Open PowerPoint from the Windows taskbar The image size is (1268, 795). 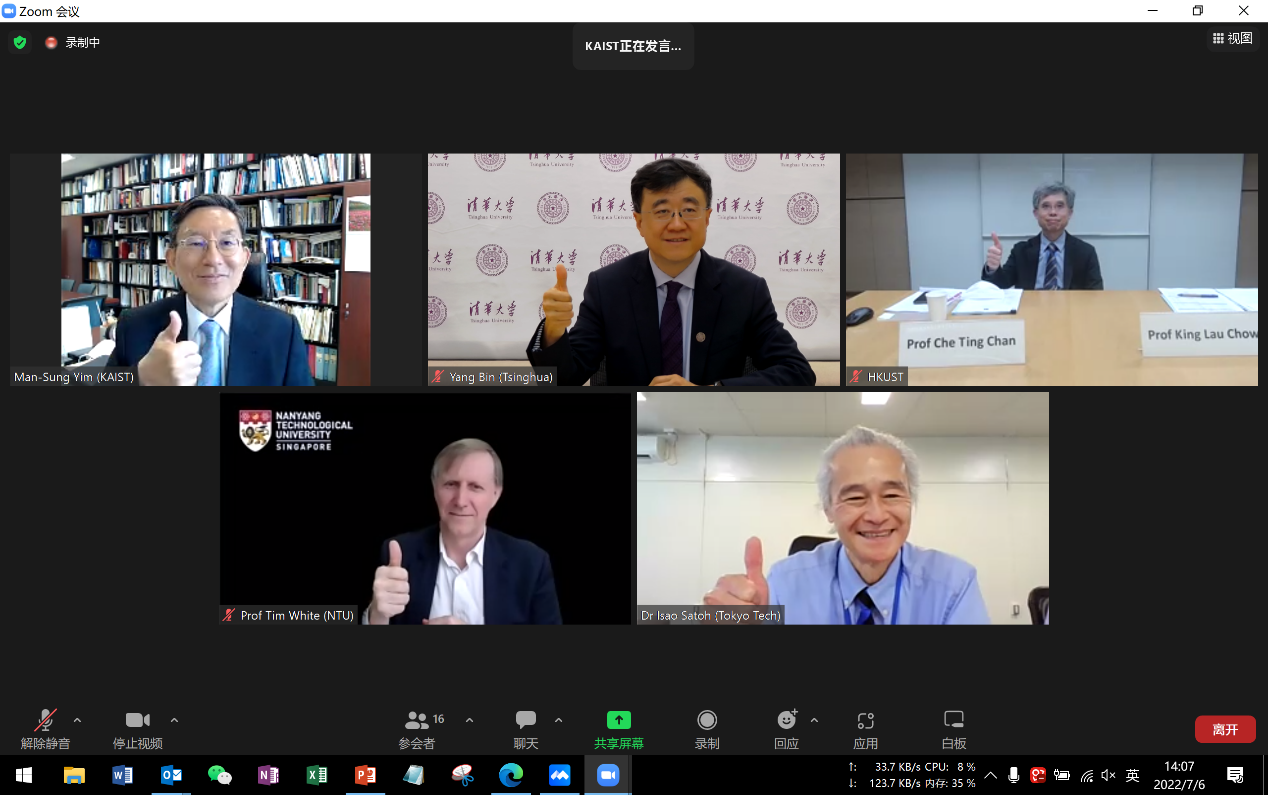click(365, 775)
